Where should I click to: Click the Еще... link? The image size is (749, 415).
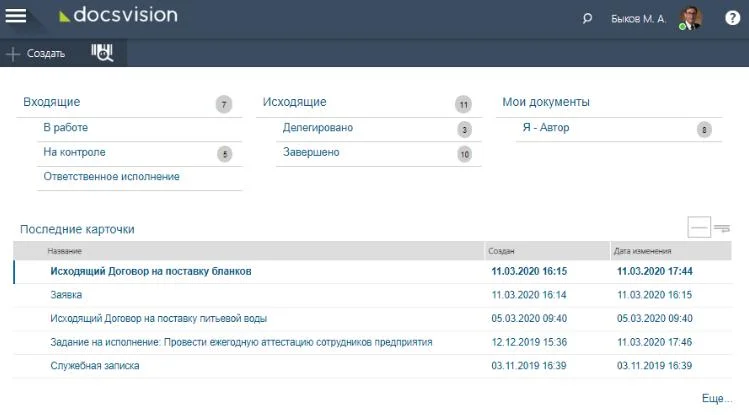[x=717, y=398]
